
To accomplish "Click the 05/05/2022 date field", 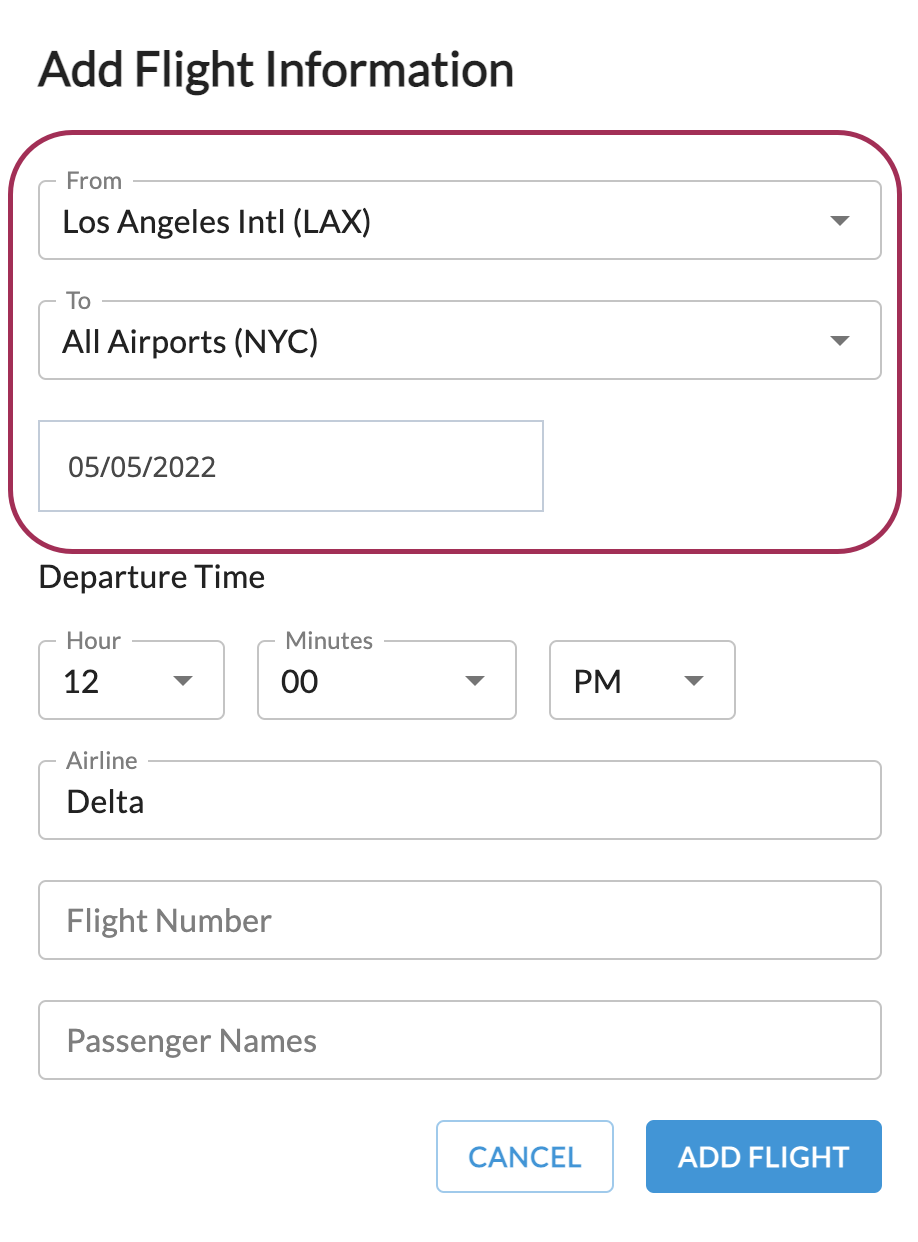I will click(291, 466).
